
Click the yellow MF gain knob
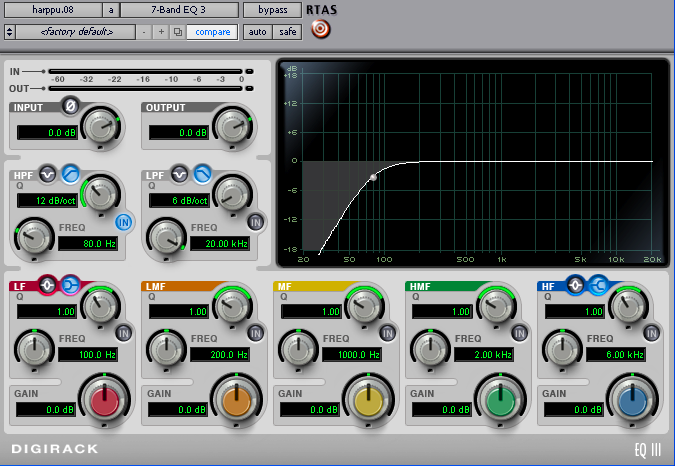[368, 400]
